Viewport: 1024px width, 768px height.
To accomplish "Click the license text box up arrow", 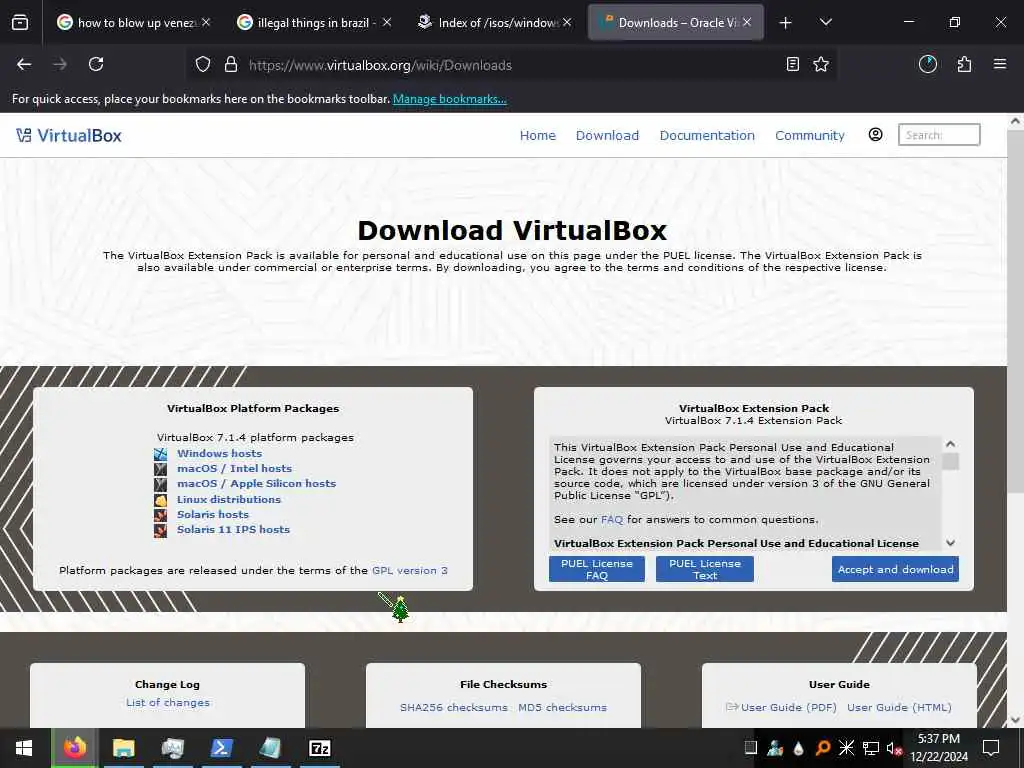I will point(950,444).
